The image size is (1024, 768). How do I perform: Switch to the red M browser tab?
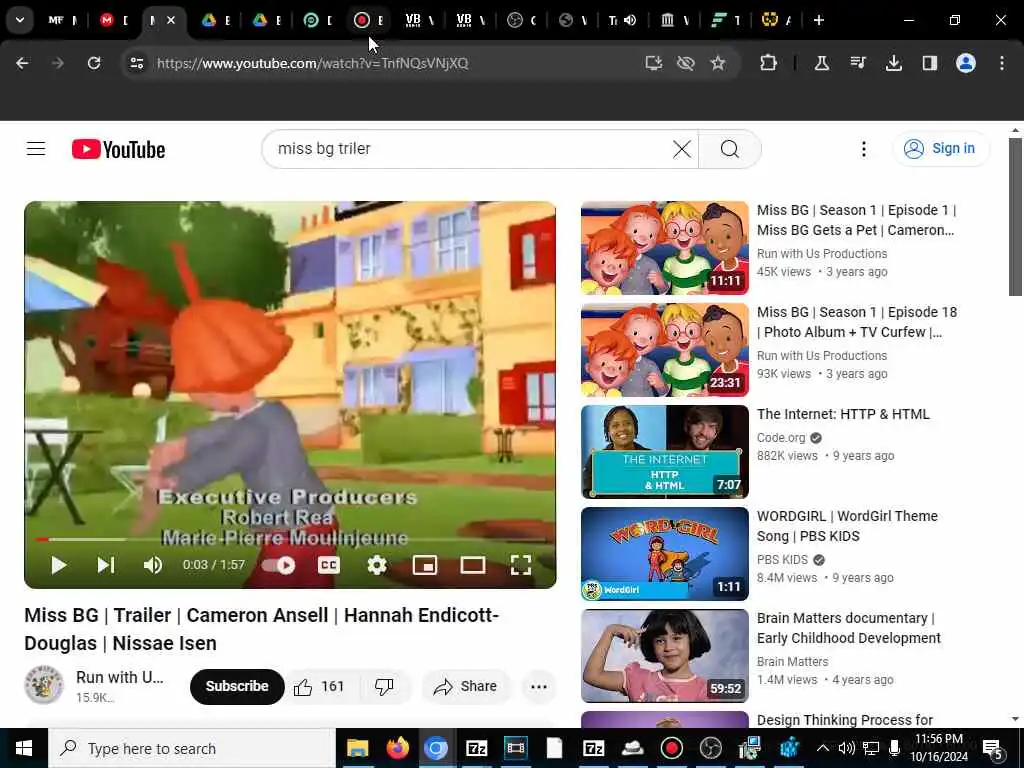coord(114,20)
